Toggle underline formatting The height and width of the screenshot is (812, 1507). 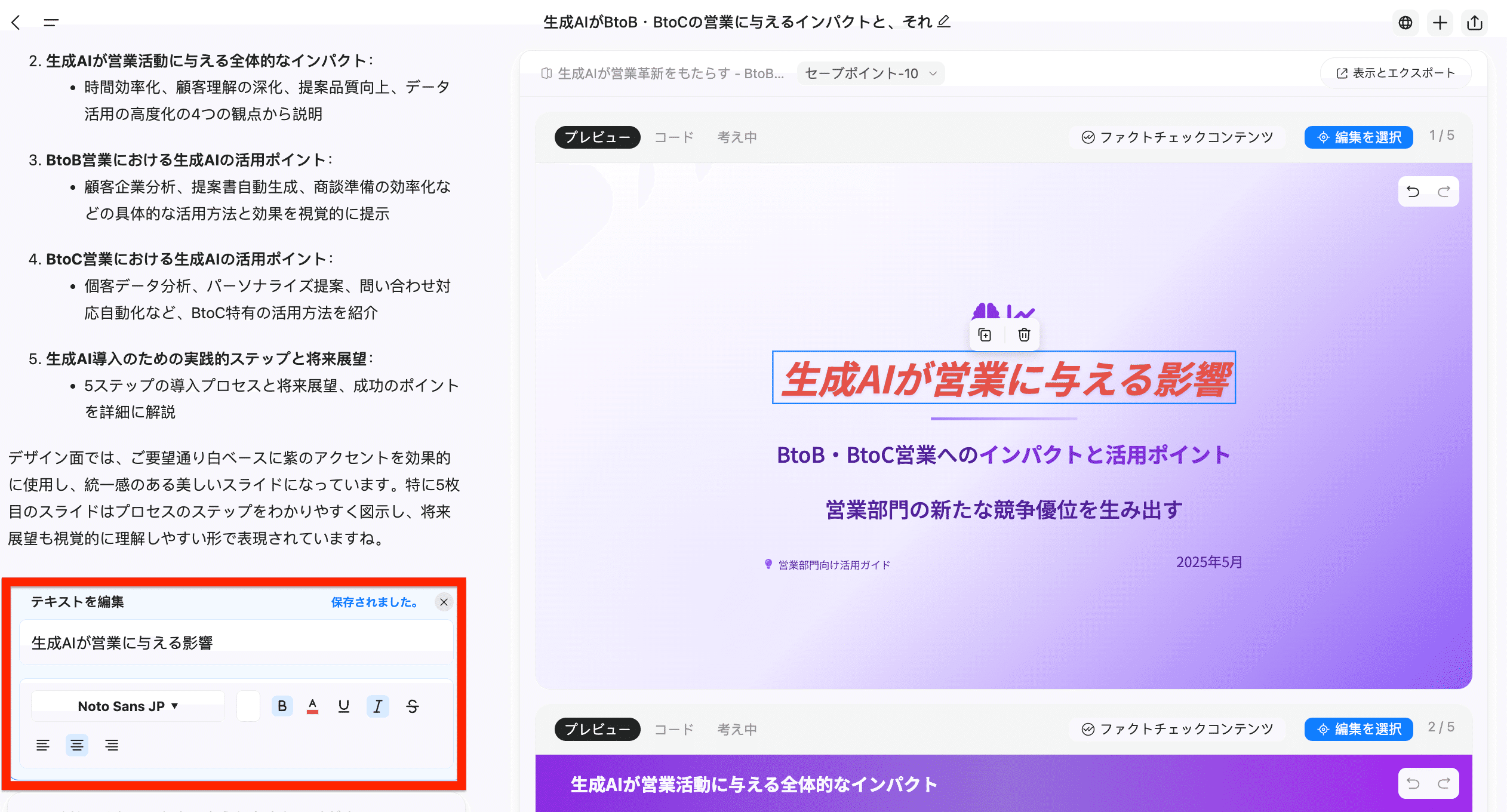tap(344, 706)
